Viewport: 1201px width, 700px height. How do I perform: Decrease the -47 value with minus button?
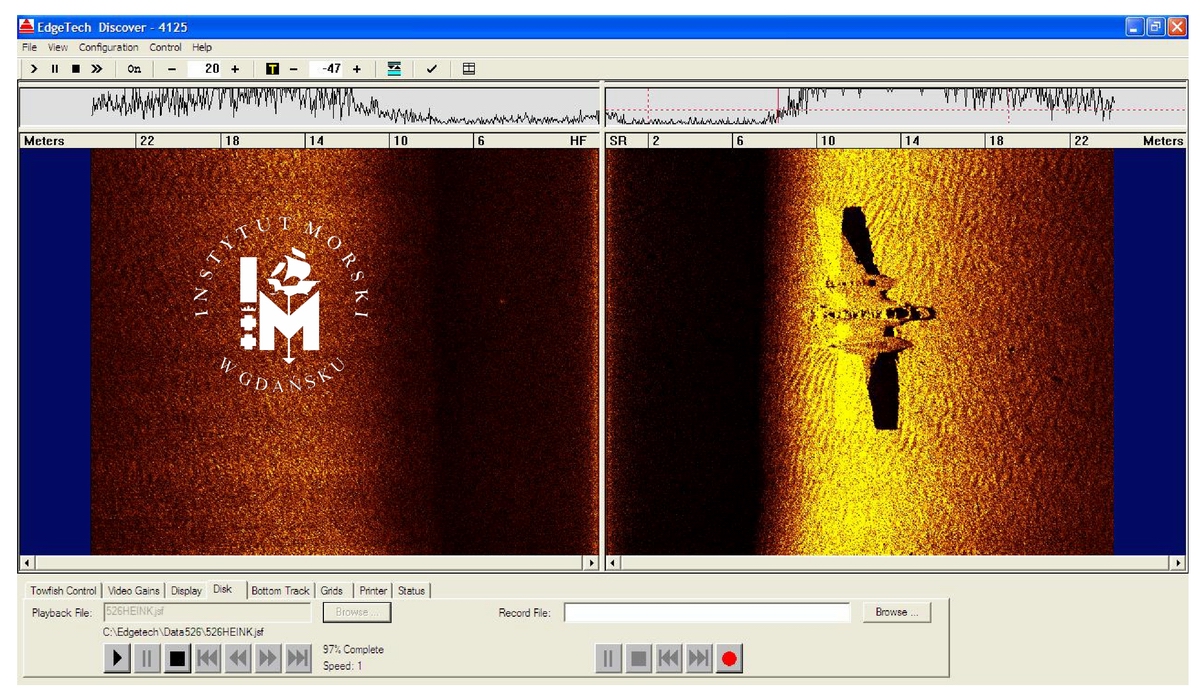(294, 69)
